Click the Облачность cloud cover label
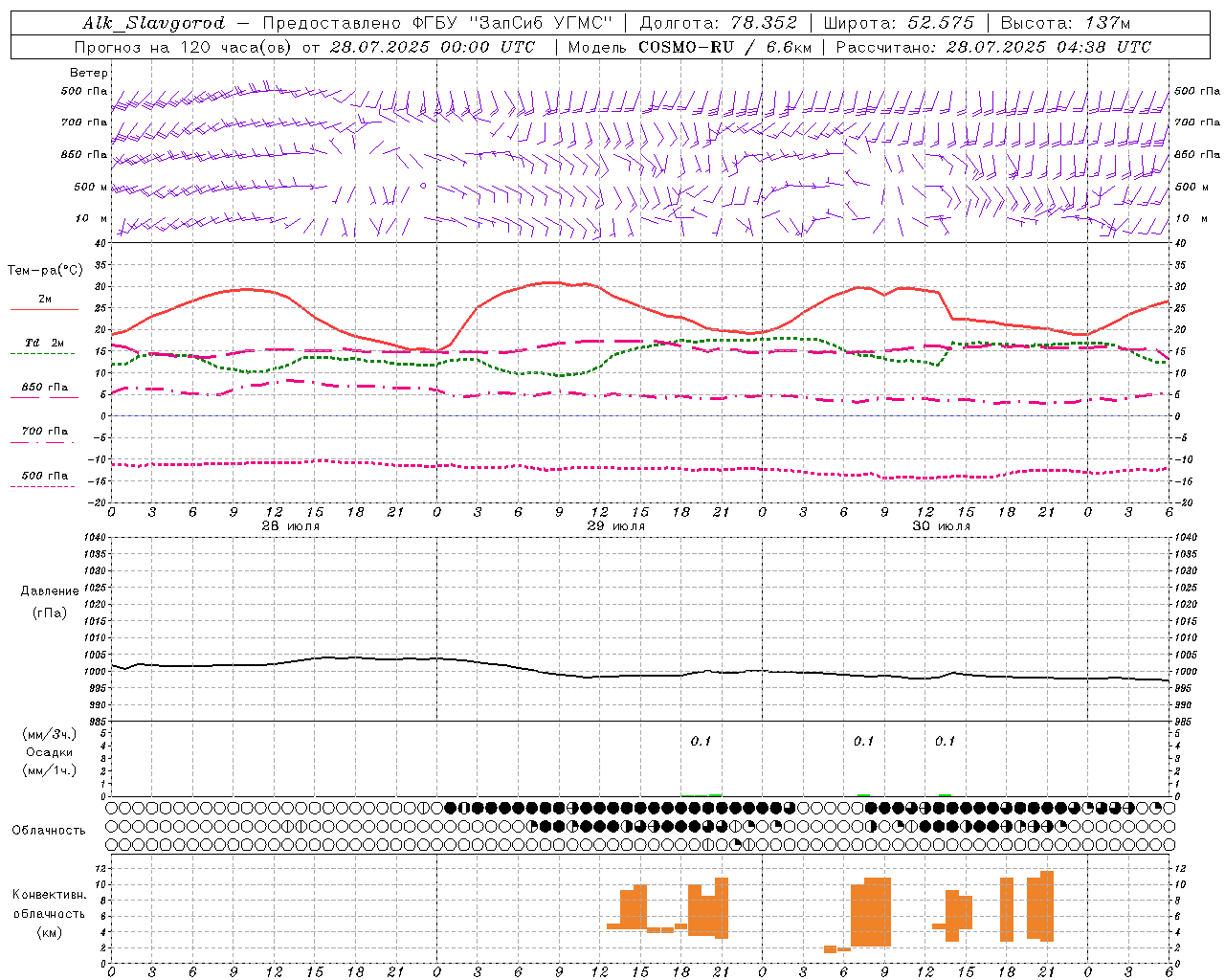Screen dimensions: 1225x980 [x=49, y=831]
